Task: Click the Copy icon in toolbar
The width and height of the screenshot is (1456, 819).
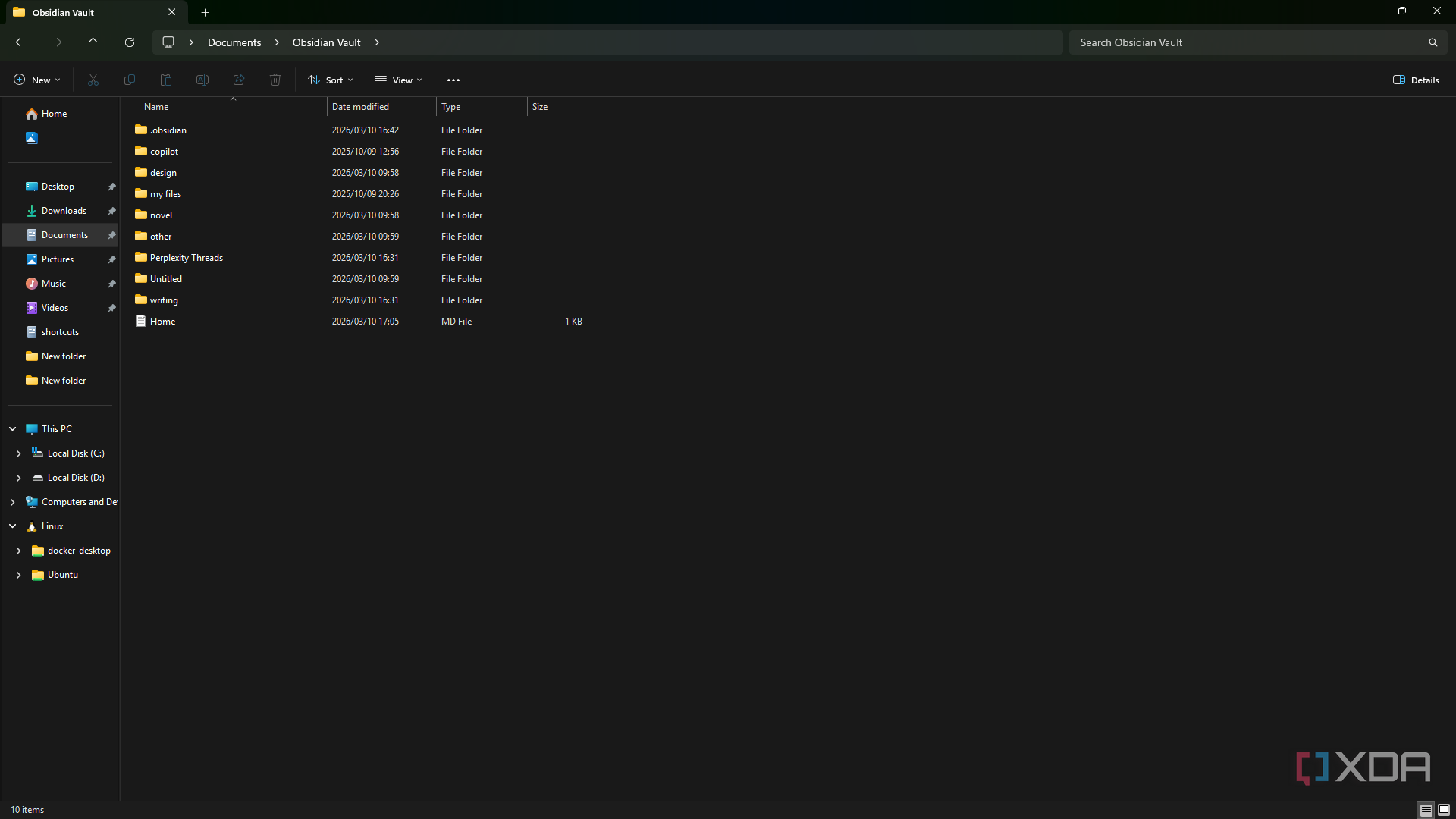Action: tap(130, 80)
